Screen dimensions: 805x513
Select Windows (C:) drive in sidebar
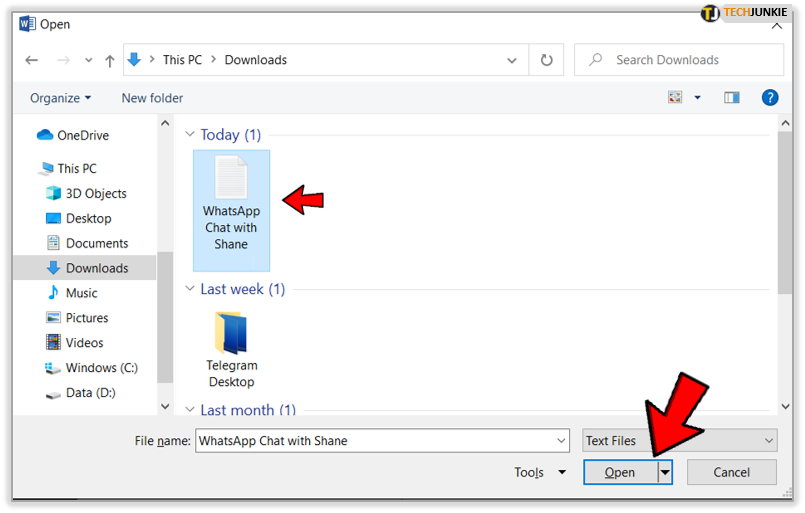pyautogui.click(x=101, y=368)
